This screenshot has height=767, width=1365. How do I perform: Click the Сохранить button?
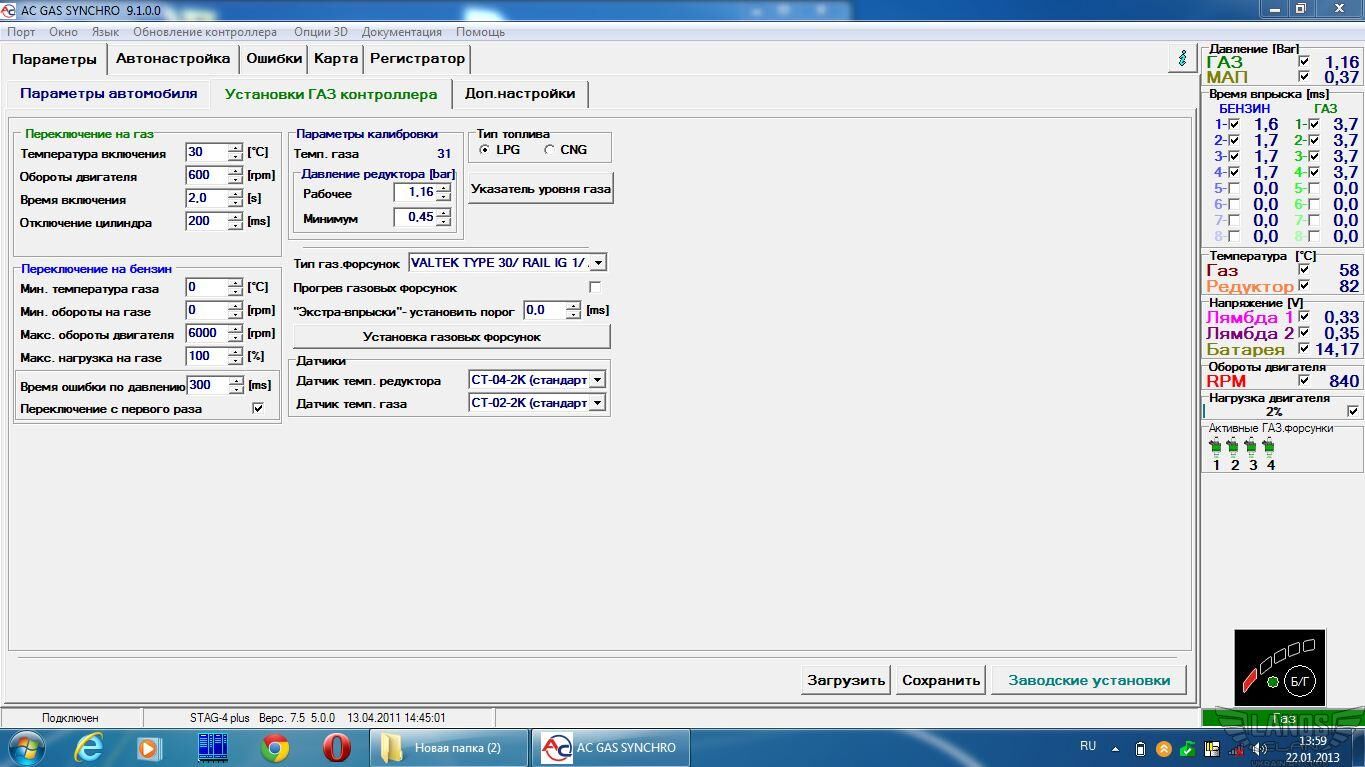(940, 680)
